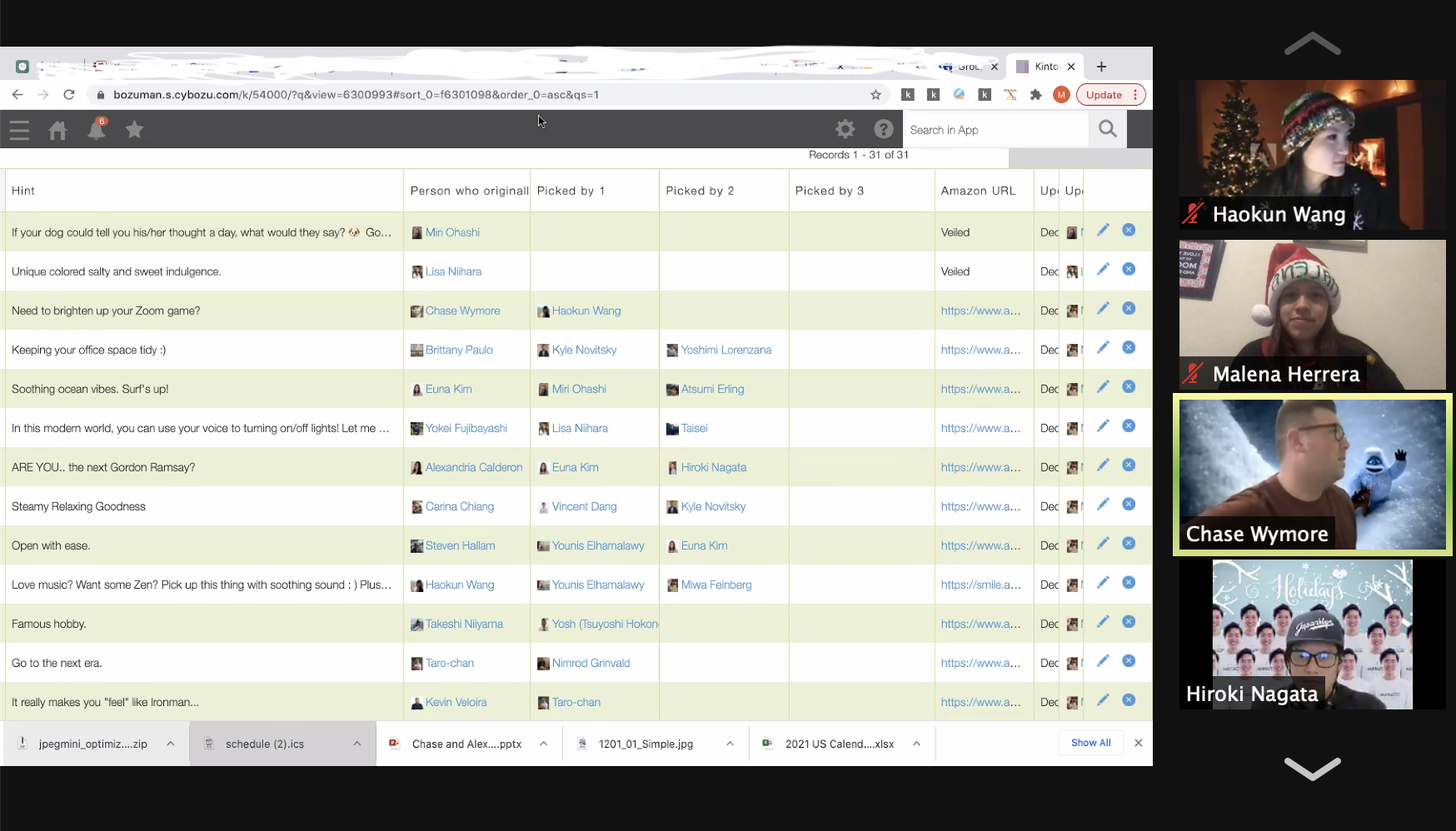The image size is (1456, 831).
Task: Open menu for 2021 US Calendar xlsx download
Action: pyautogui.click(x=916, y=744)
